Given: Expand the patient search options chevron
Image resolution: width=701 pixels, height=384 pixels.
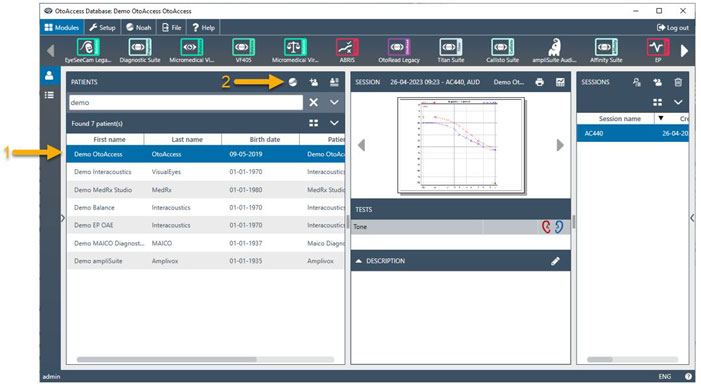Looking at the screenshot, I should tap(334, 102).
